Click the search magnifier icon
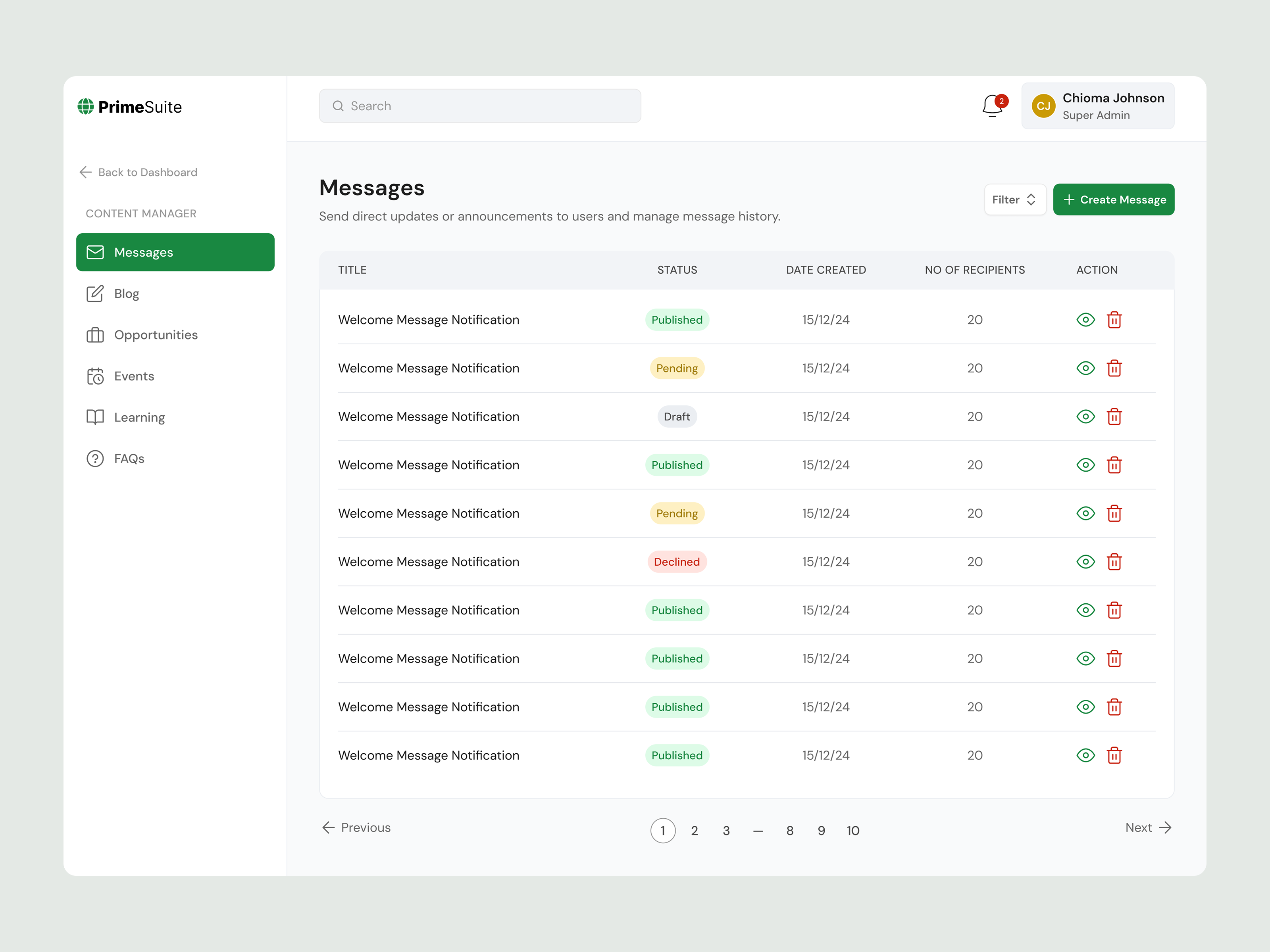The width and height of the screenshot is (1270, 952). tap(339, 106)
